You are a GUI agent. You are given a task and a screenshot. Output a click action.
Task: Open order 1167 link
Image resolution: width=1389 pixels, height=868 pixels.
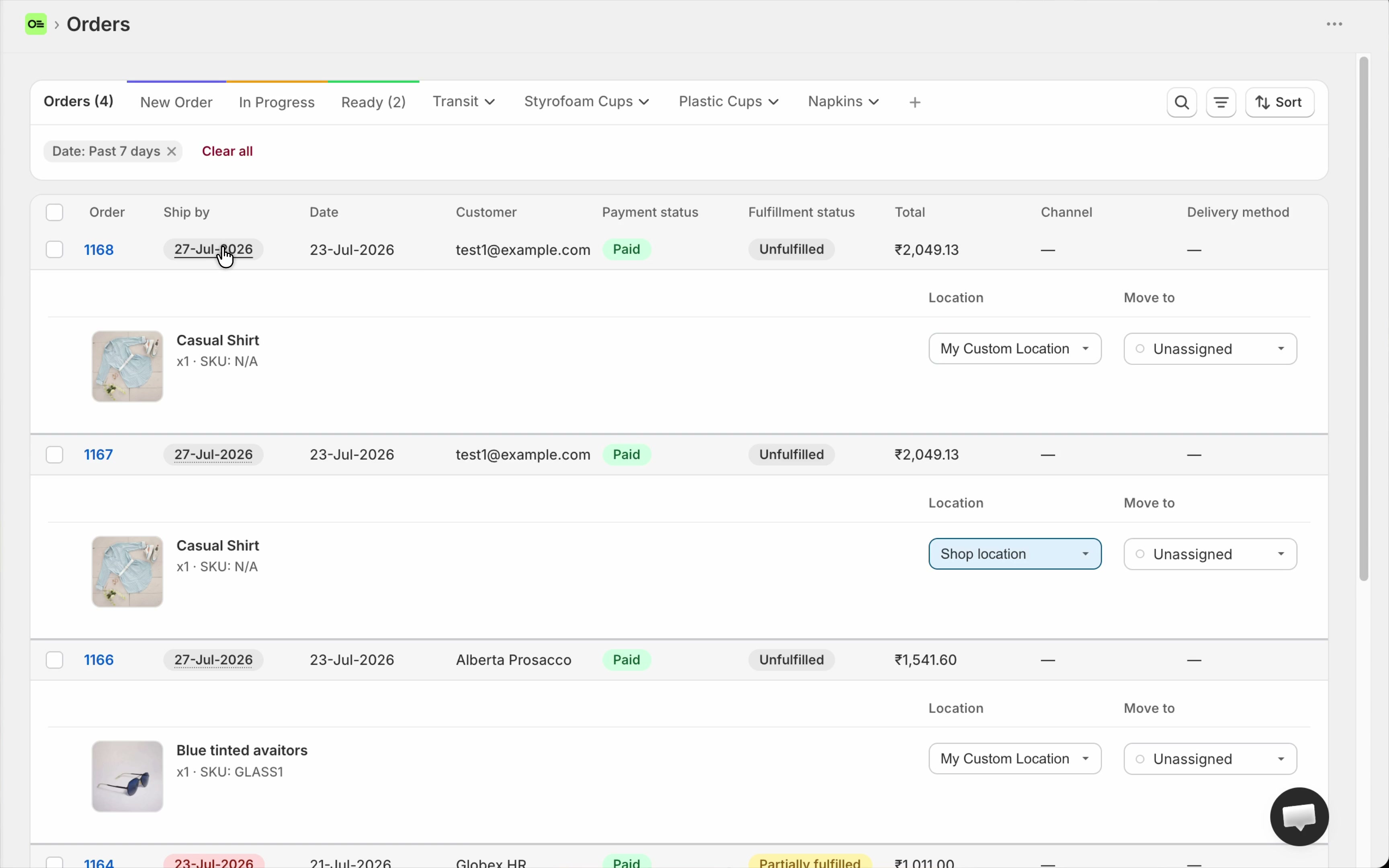pos(98,454)
